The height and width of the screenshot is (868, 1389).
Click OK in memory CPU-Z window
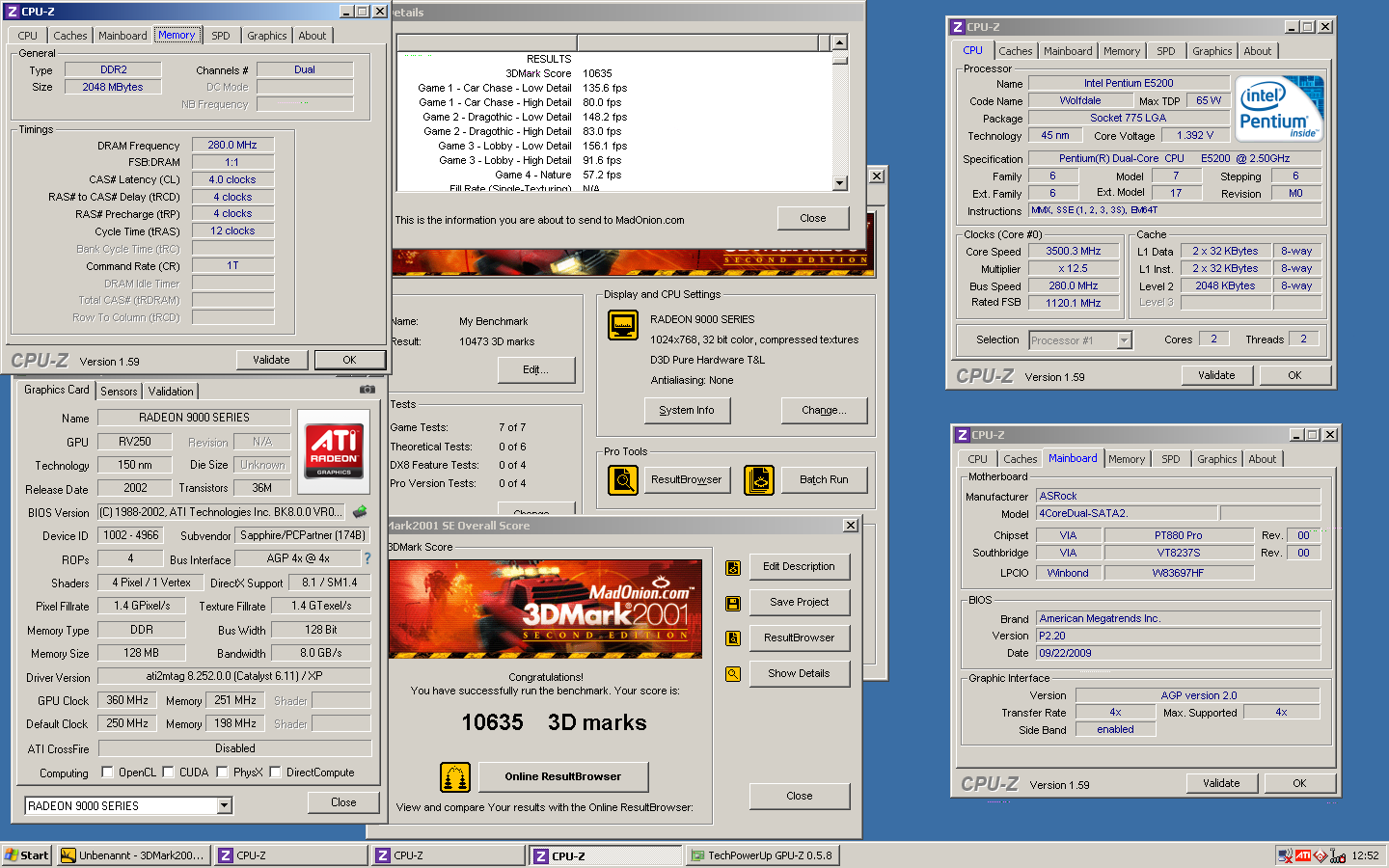[x=349, y=360]
